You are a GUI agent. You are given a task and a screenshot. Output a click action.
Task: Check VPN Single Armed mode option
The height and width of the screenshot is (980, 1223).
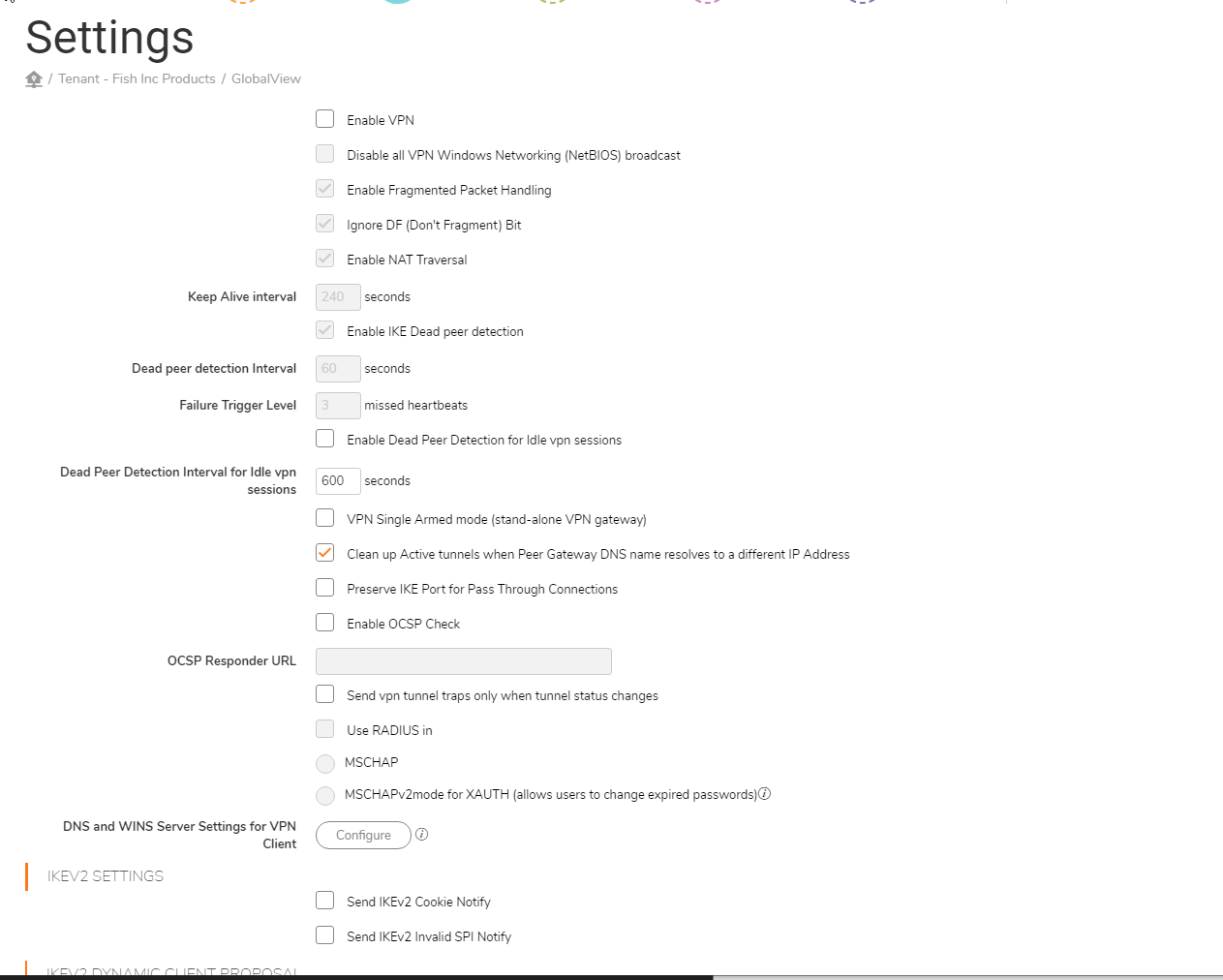click(x=325, y=518)
